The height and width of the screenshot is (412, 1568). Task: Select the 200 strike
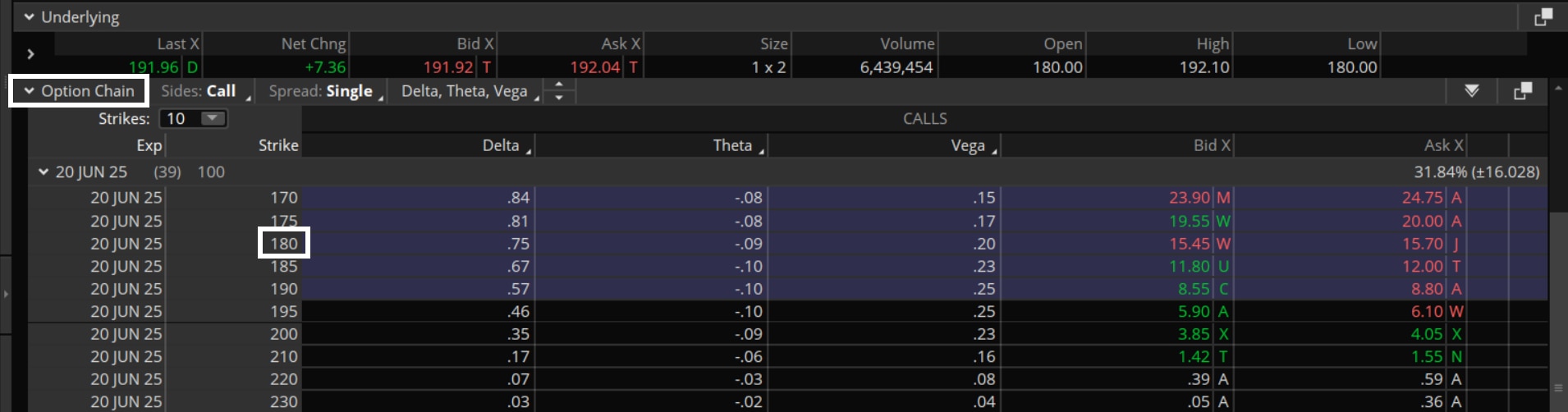click(x=284, y=334)
